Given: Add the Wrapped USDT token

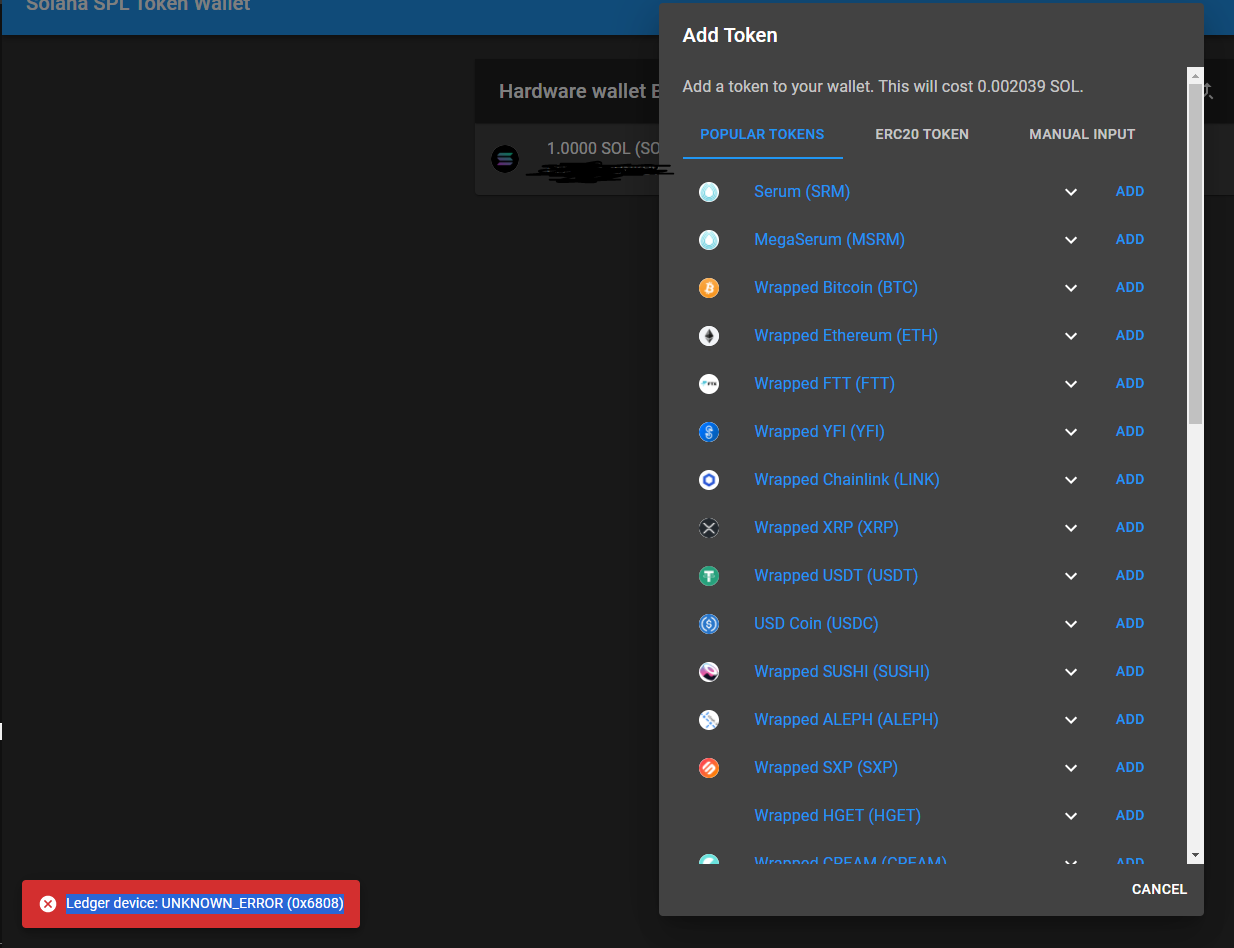Looking at the screenshot, I should point(1130,575).
